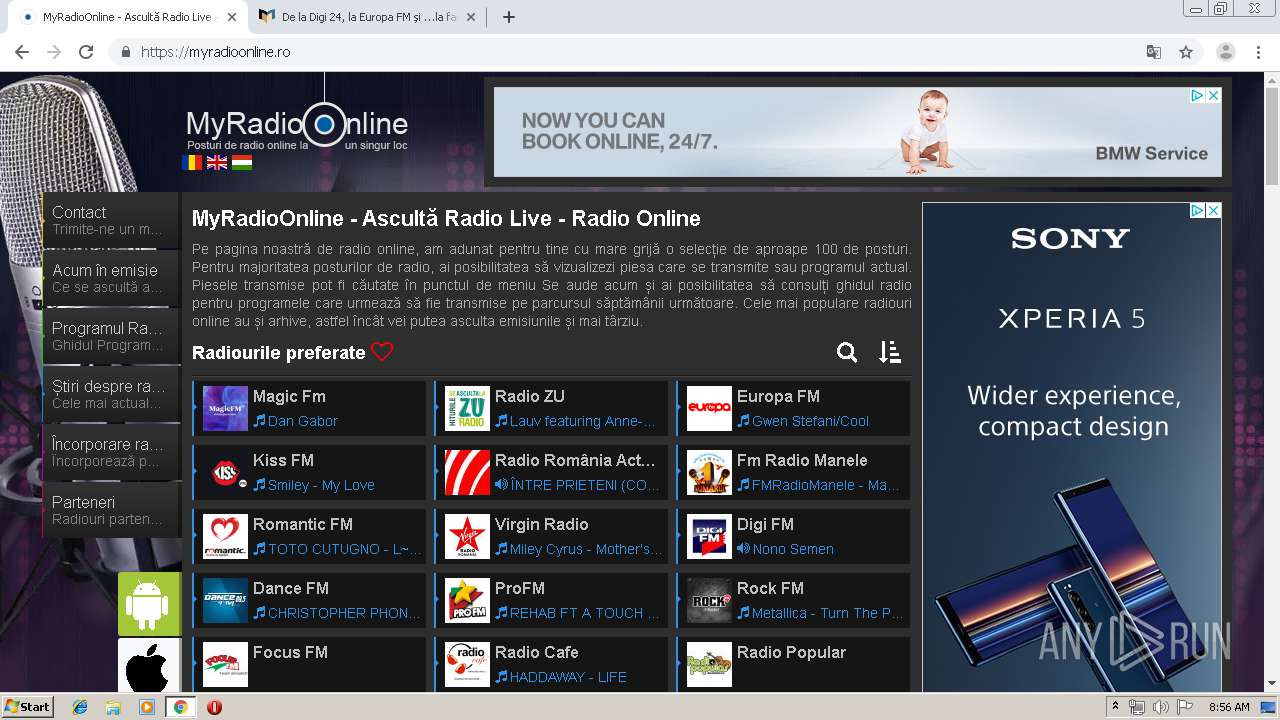The height and width of the screenshot is (720, 1280).
Task: Open the Parteneri menu item
Action: (111, 510)
